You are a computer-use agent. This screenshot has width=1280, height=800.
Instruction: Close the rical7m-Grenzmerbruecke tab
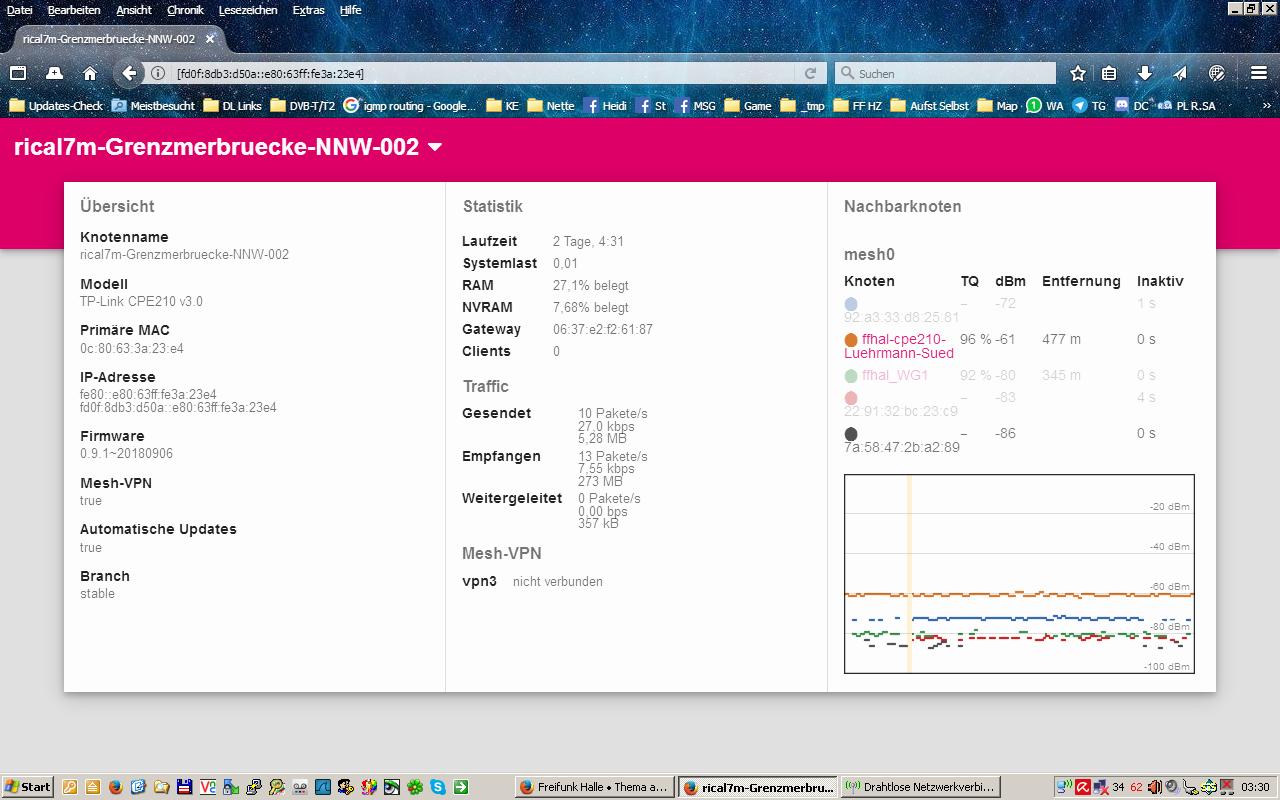pyautogui.click(x=210, y=39)
